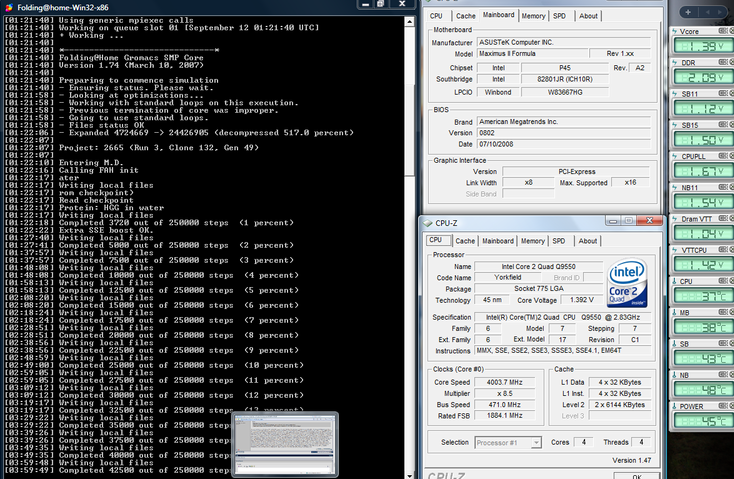Open the settings grid icon on SB11 gadget

pos(723,93)
